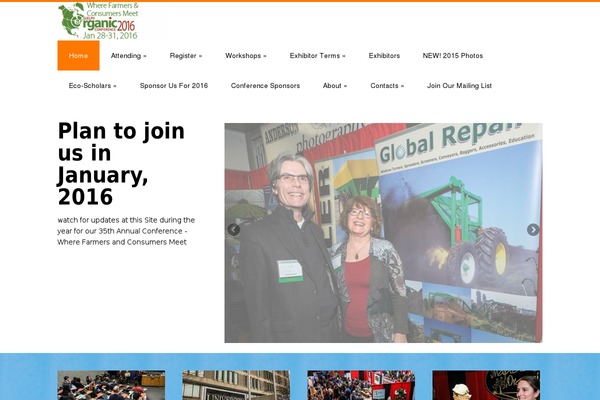Screen dimensions: 600x400
Task: Click 'Plan to join us in January, 2016' heading
Action: click(x=122, y=164)
